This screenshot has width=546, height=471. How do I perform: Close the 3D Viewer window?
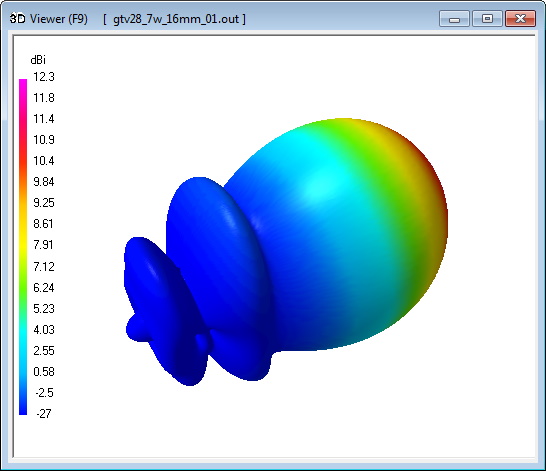[x=520, y=18]
